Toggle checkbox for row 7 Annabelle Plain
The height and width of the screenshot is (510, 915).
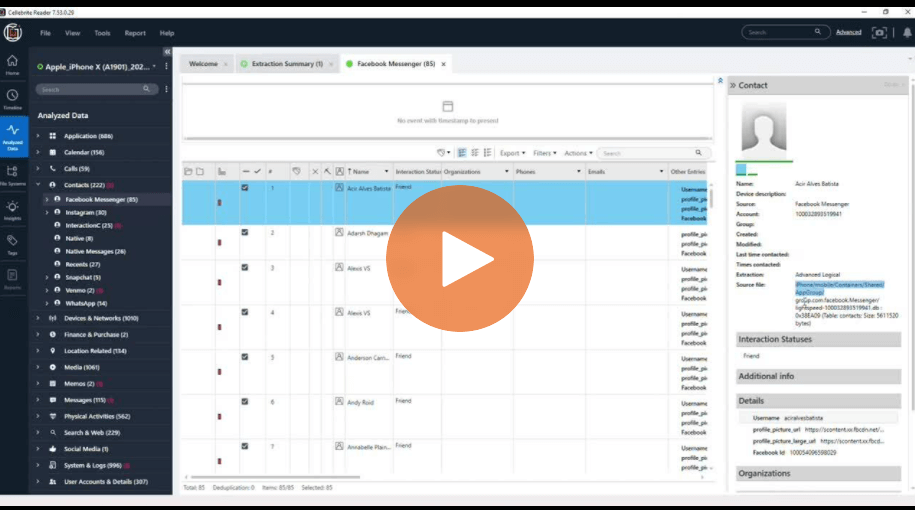pyautogui.click(x=245, y=446)
